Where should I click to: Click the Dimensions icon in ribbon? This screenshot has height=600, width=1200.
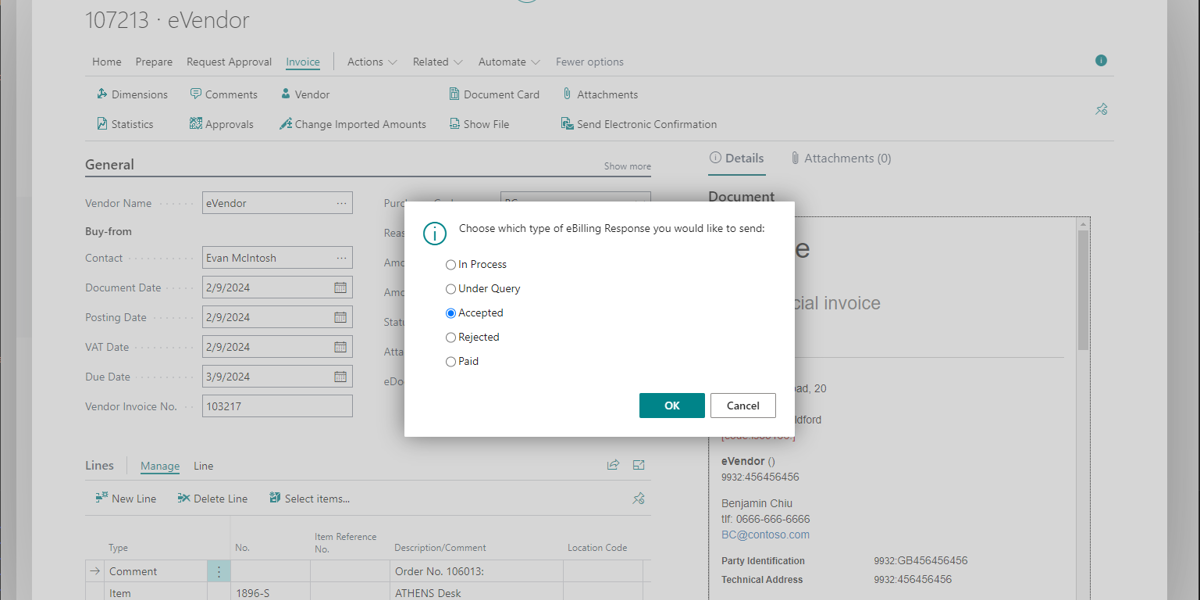102,94
